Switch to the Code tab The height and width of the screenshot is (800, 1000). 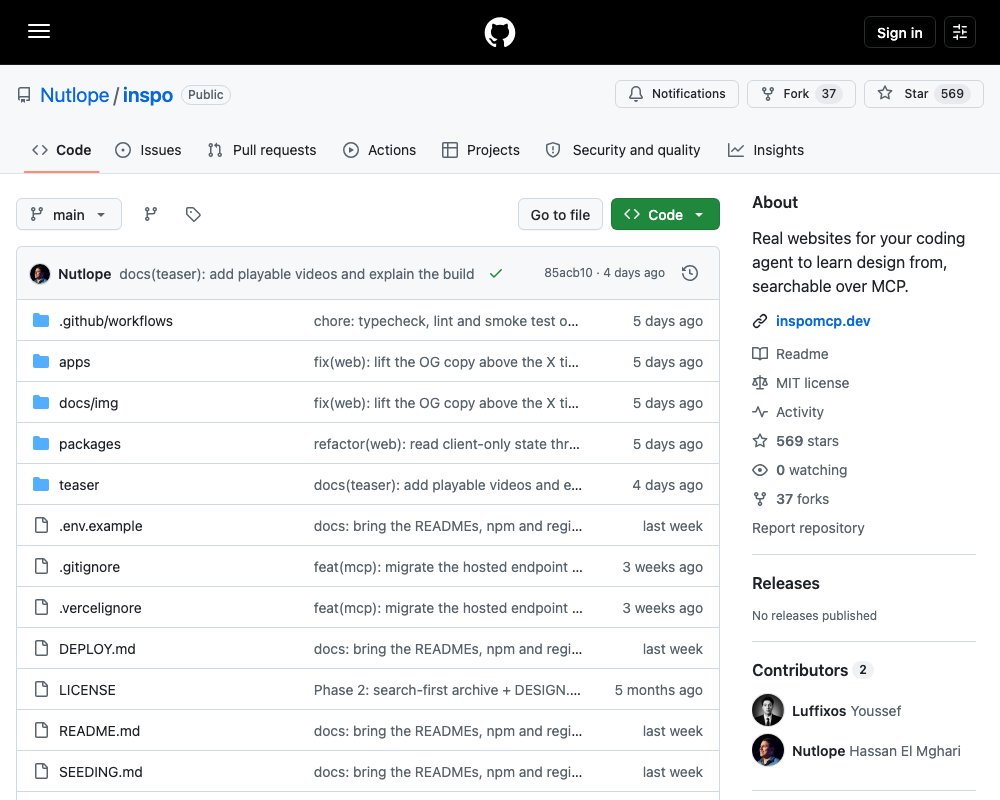coord(62,150)
